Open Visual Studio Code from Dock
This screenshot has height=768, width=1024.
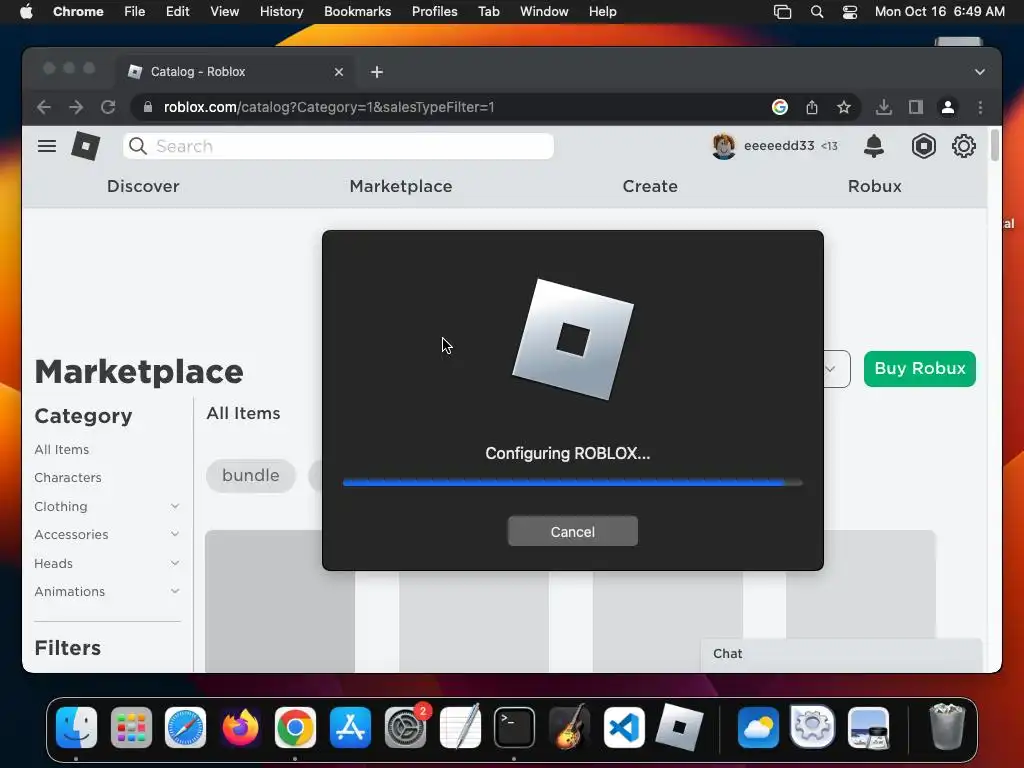click(x=624, y=728)
